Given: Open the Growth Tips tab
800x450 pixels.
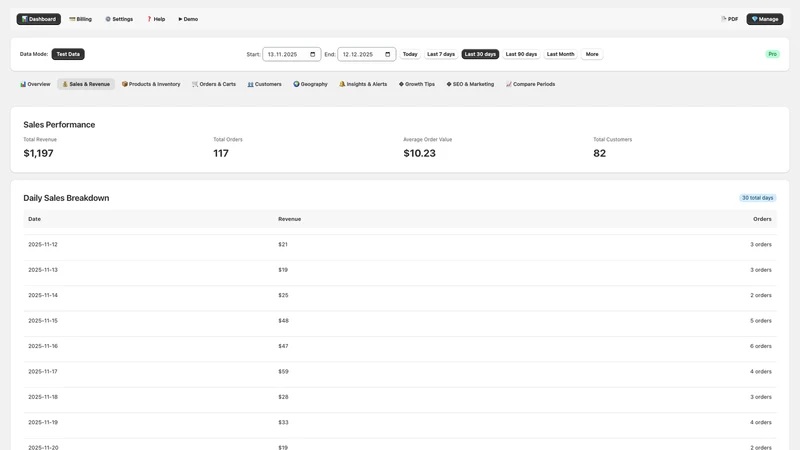Looking at the screenshot, I should (x=417, y=84).
